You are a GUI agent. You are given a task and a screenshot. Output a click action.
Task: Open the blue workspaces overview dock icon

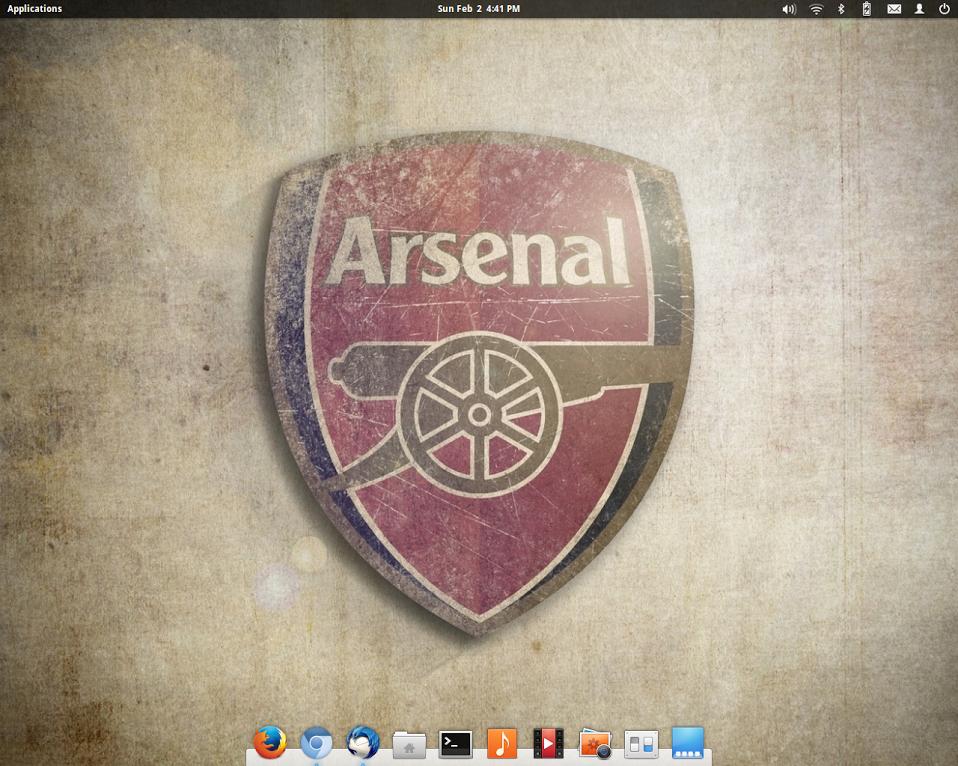pos(688,743)
